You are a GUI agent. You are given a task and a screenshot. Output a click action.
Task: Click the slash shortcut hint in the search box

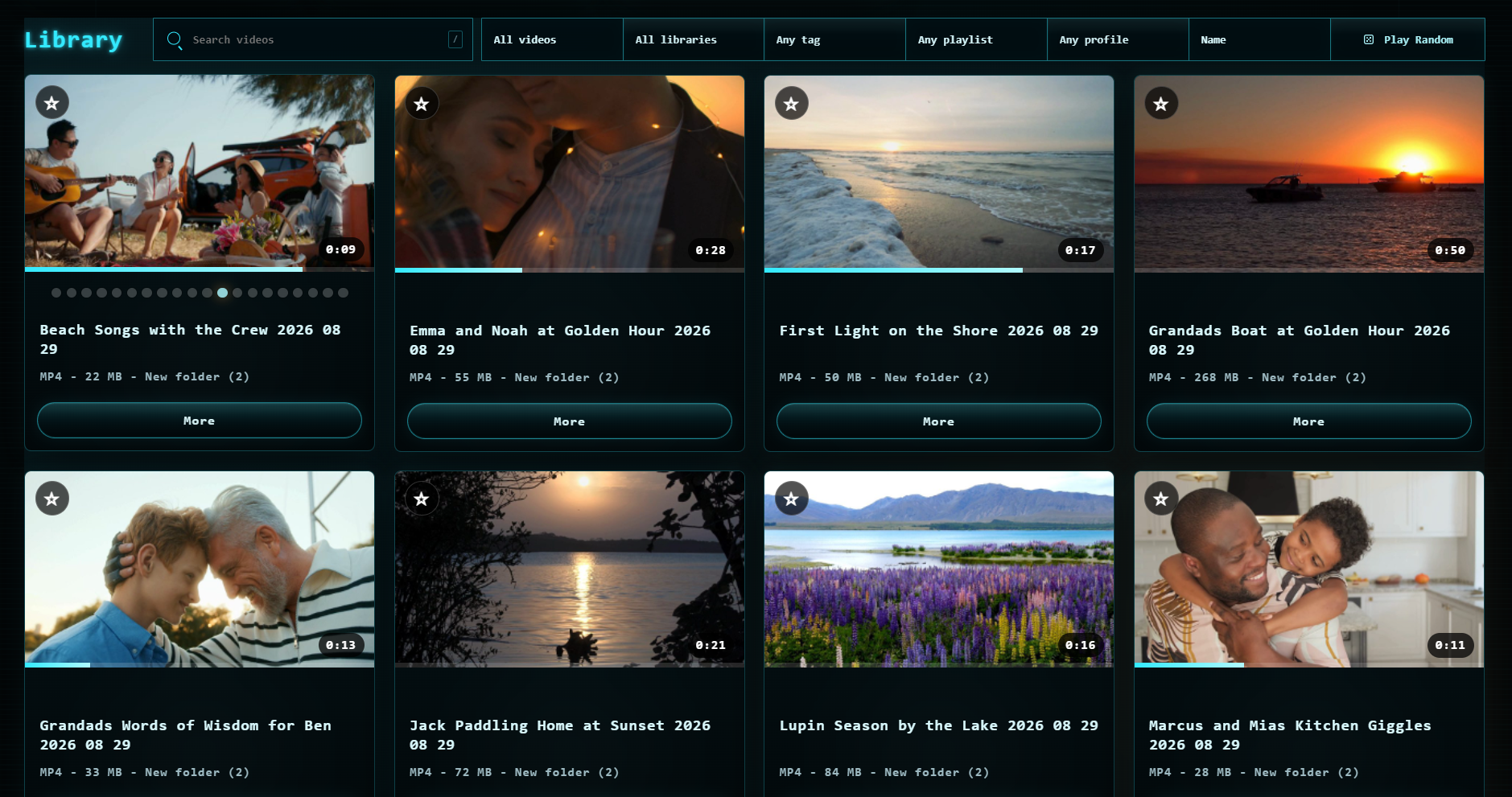(455, 39)
